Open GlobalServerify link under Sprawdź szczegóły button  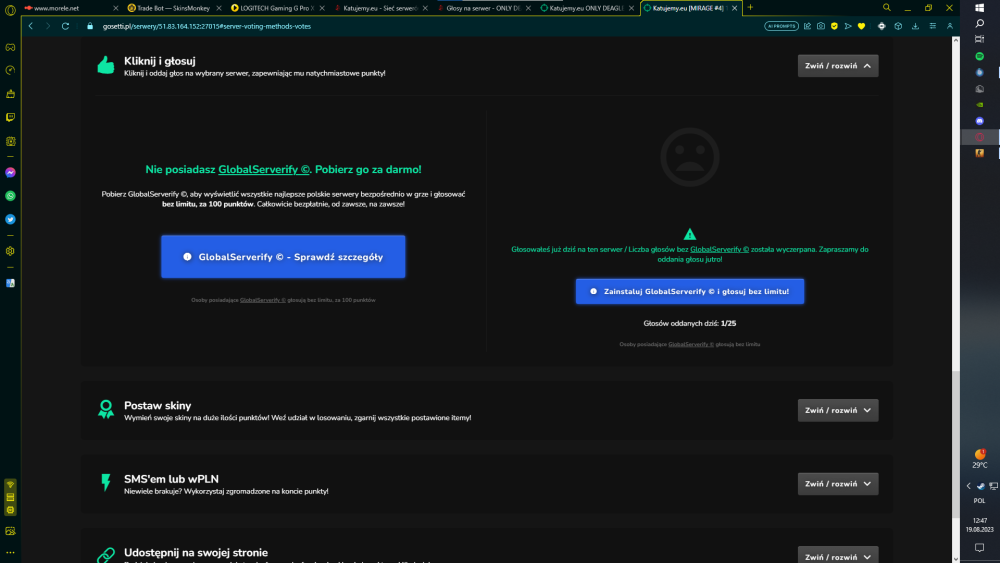[263, 300]
